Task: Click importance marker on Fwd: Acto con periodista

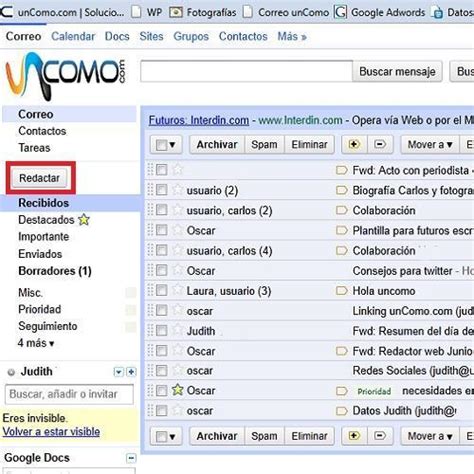Action: tap(341, 170)
